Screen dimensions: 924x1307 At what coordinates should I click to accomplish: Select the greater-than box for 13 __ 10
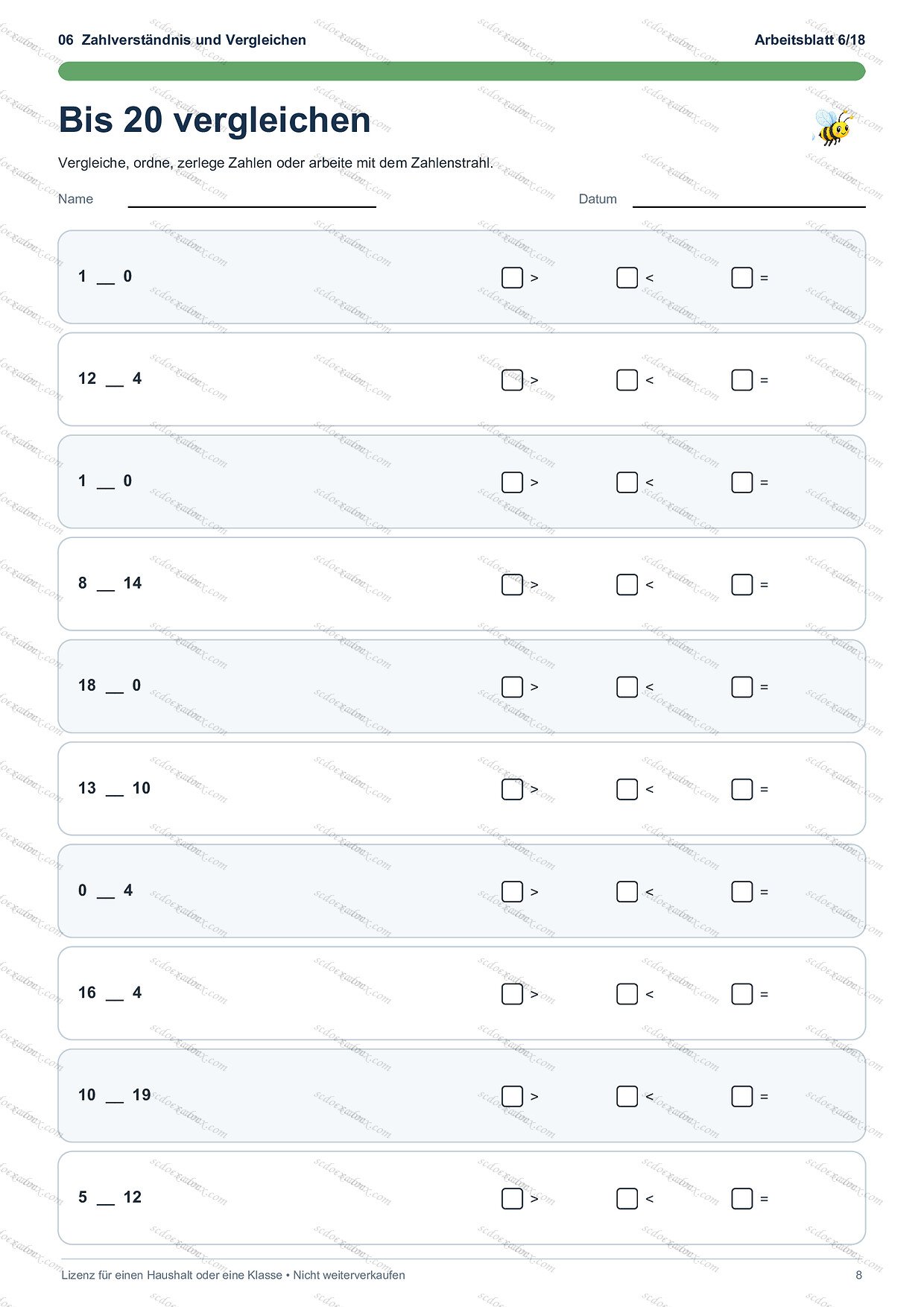(512, 789)
